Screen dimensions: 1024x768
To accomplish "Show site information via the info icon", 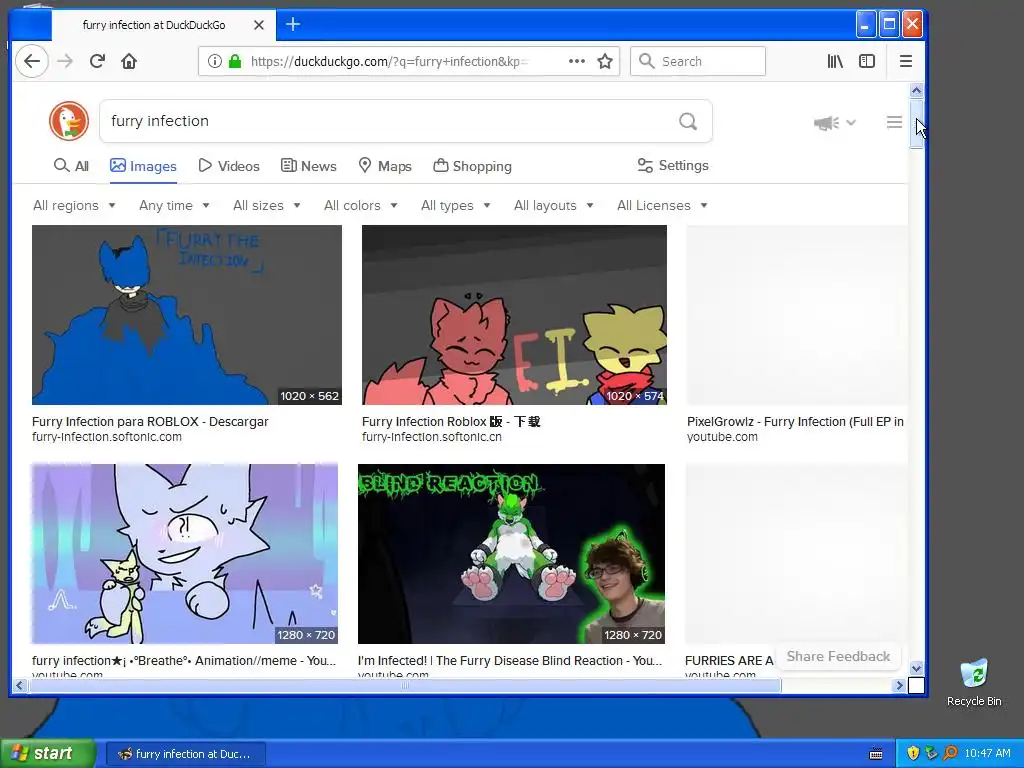I will click(x=214, y=61).
